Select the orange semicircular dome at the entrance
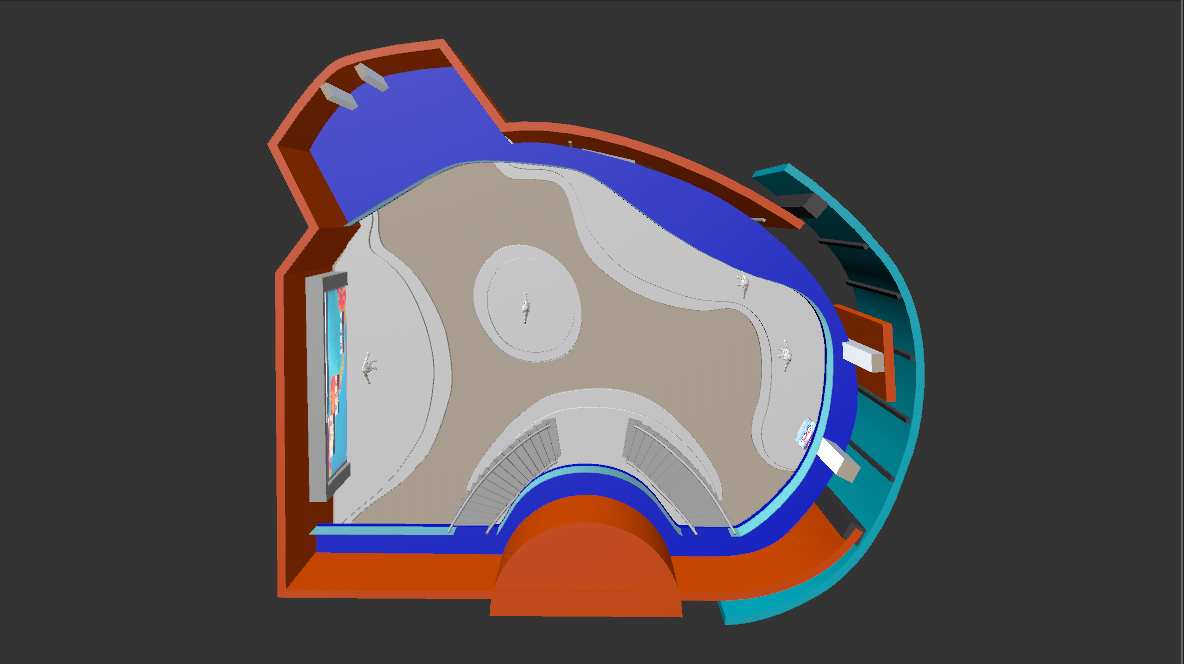The height and width of the screenshot is (664, 1184). [586, 557]
